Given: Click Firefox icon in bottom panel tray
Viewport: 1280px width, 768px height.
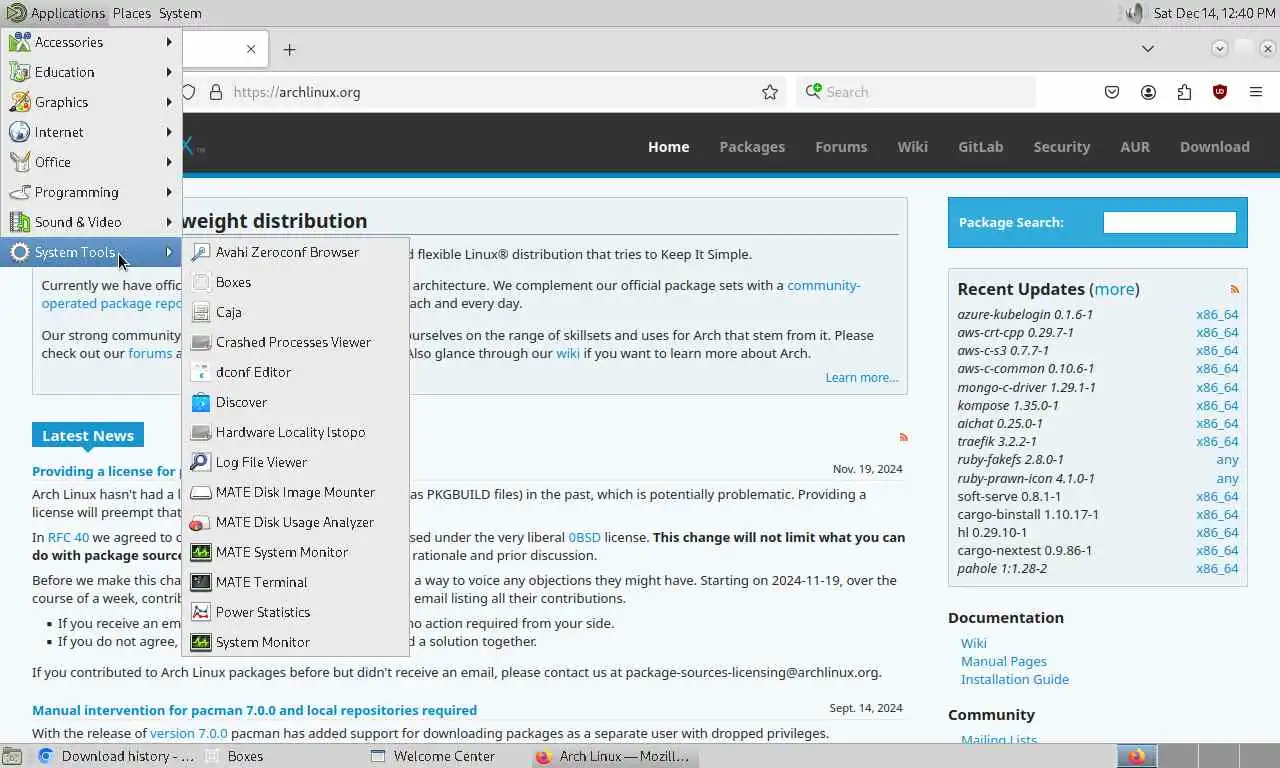Looking at the screenshot, I should pyautogui.click(x=1137, y=756).
